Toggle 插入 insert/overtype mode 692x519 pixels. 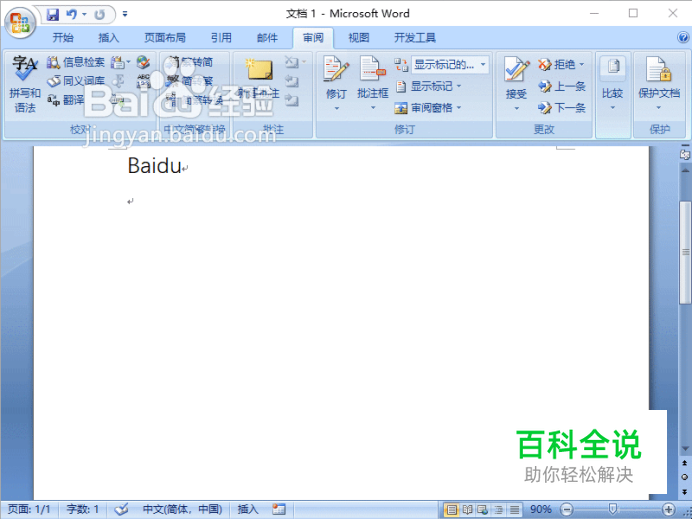coord(248,509)
